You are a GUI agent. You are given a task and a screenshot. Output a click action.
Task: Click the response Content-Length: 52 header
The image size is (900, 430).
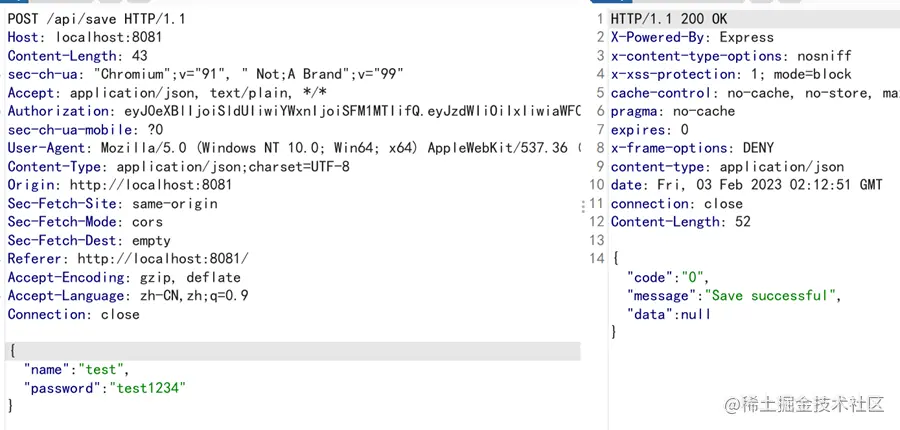[680, 222]
